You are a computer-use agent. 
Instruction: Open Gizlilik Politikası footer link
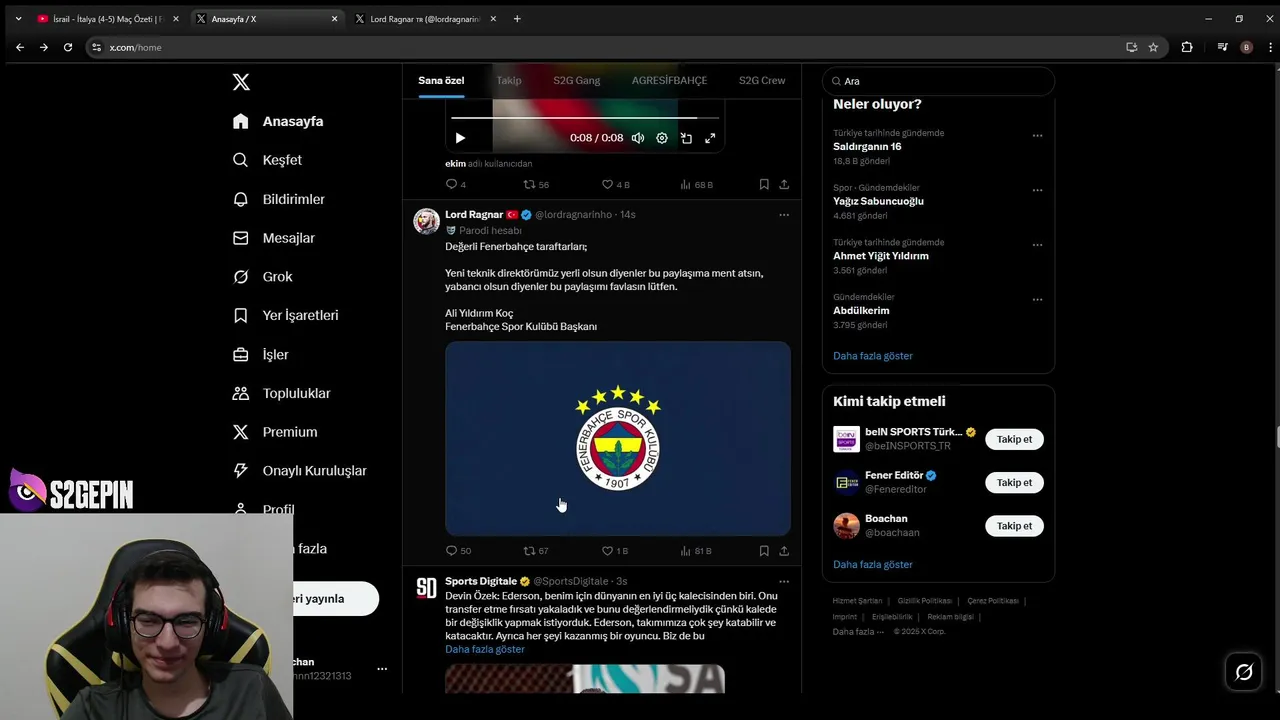coord(924,601)
